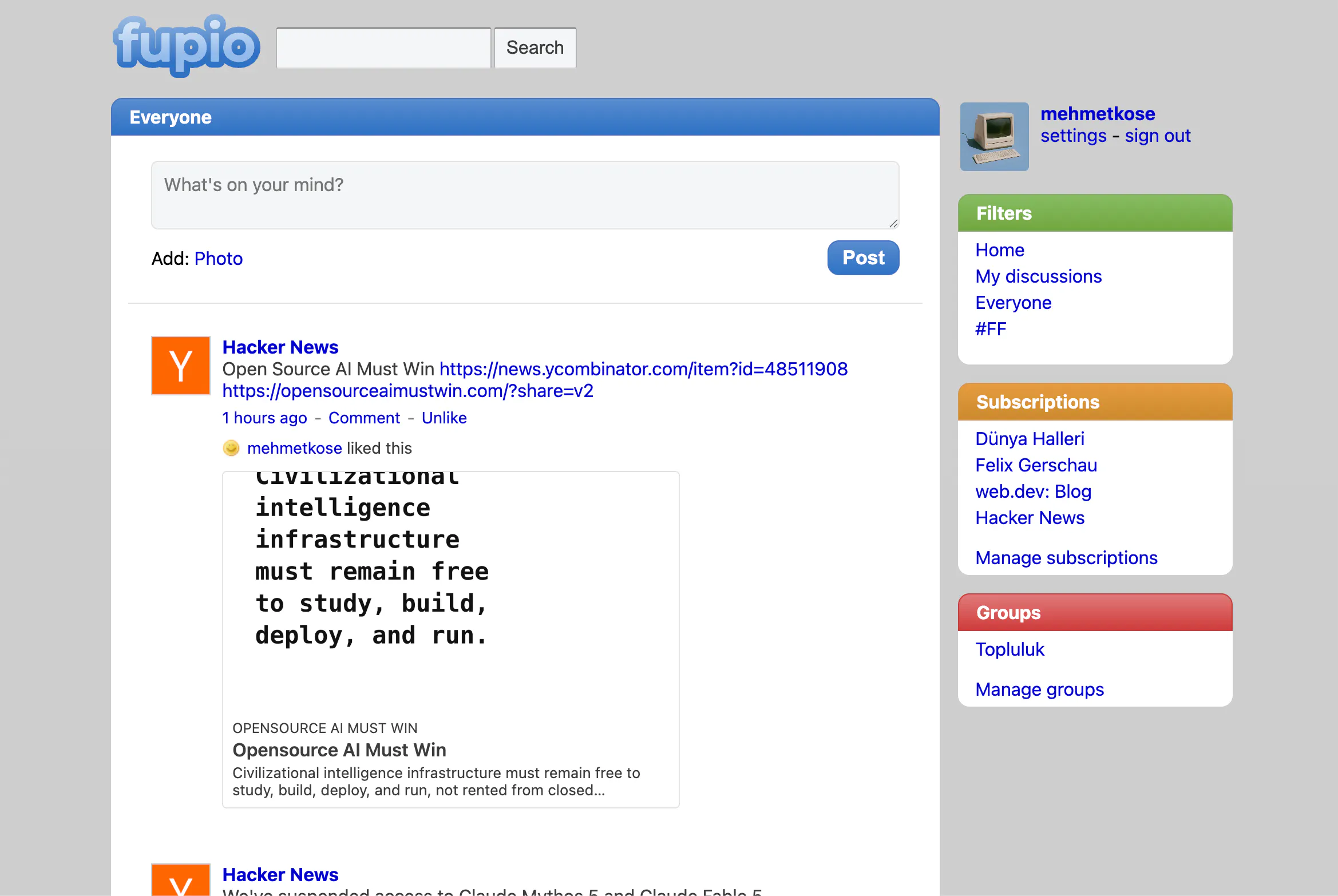Select the My discussions filter

pyautogui.click(x=1039, y=276)
